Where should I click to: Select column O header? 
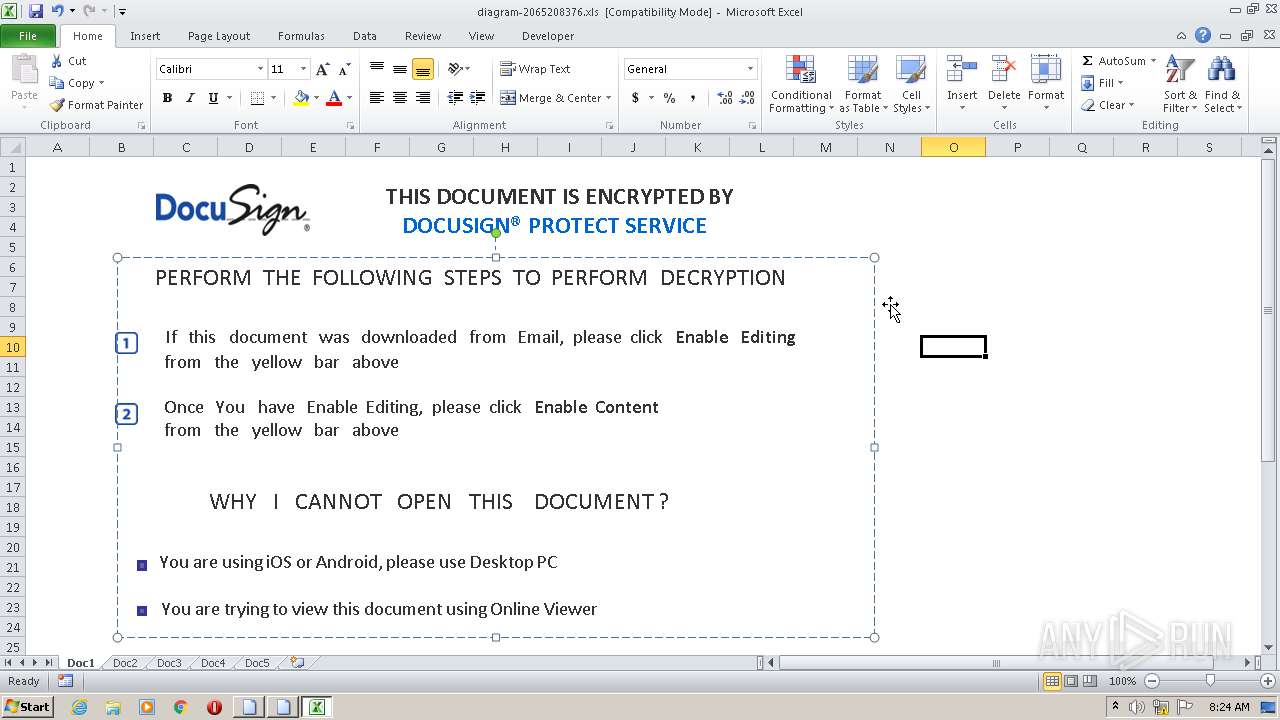tap(953, 147)
